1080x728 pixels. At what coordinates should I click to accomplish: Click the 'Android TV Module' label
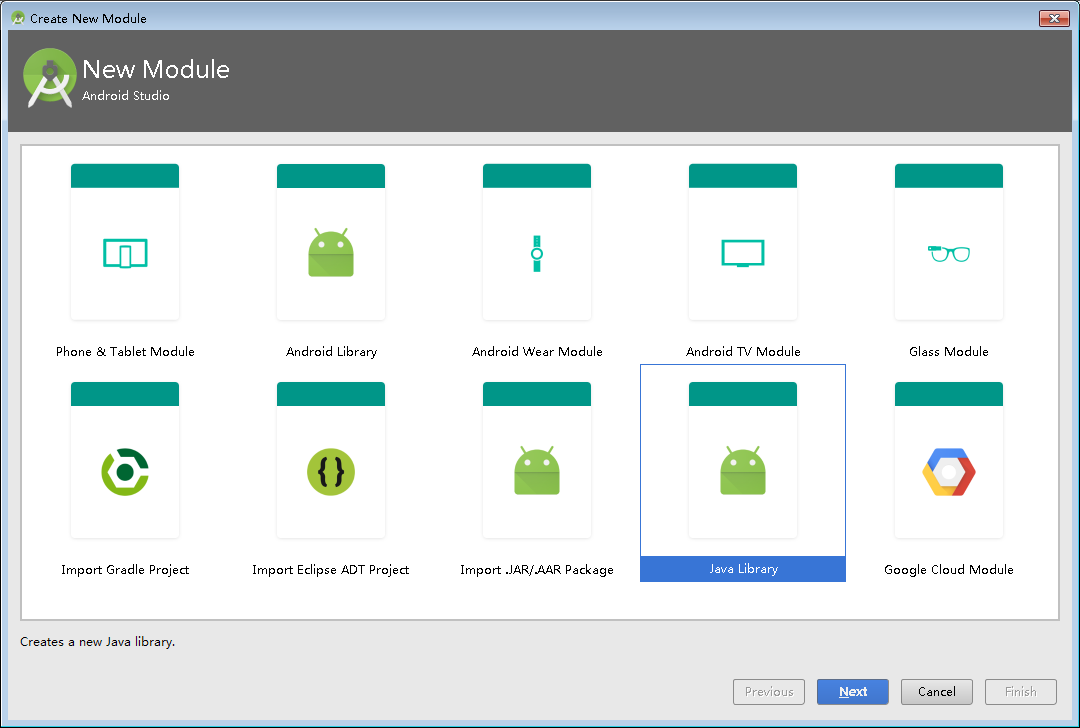coord(742,351)
